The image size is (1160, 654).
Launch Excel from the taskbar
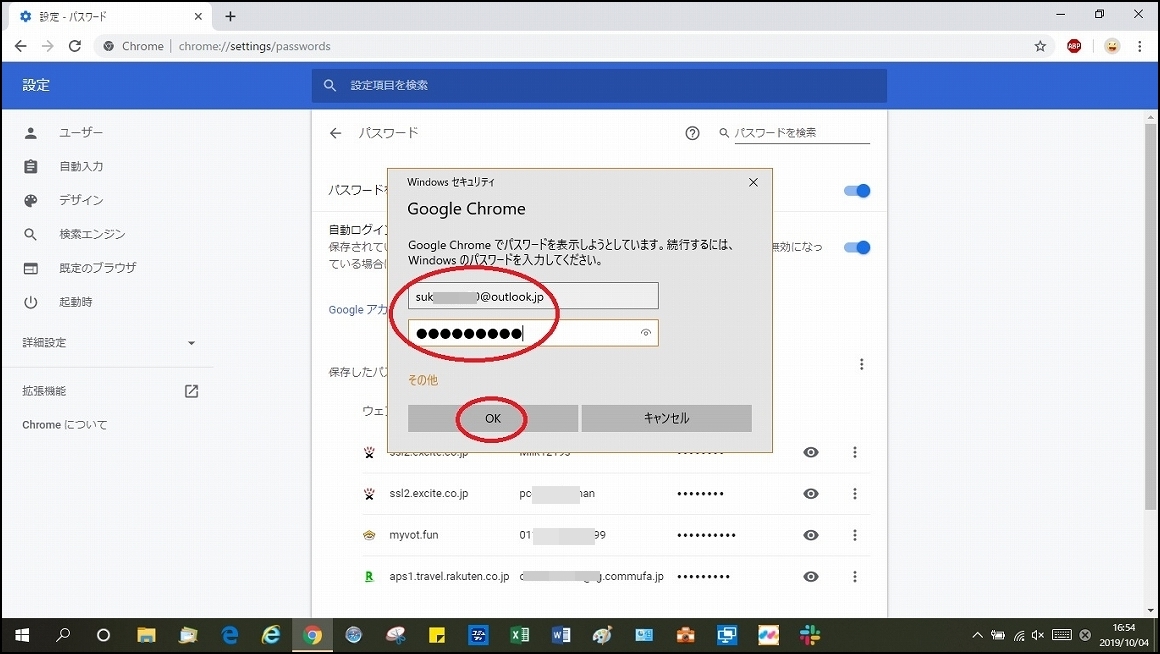520,635
